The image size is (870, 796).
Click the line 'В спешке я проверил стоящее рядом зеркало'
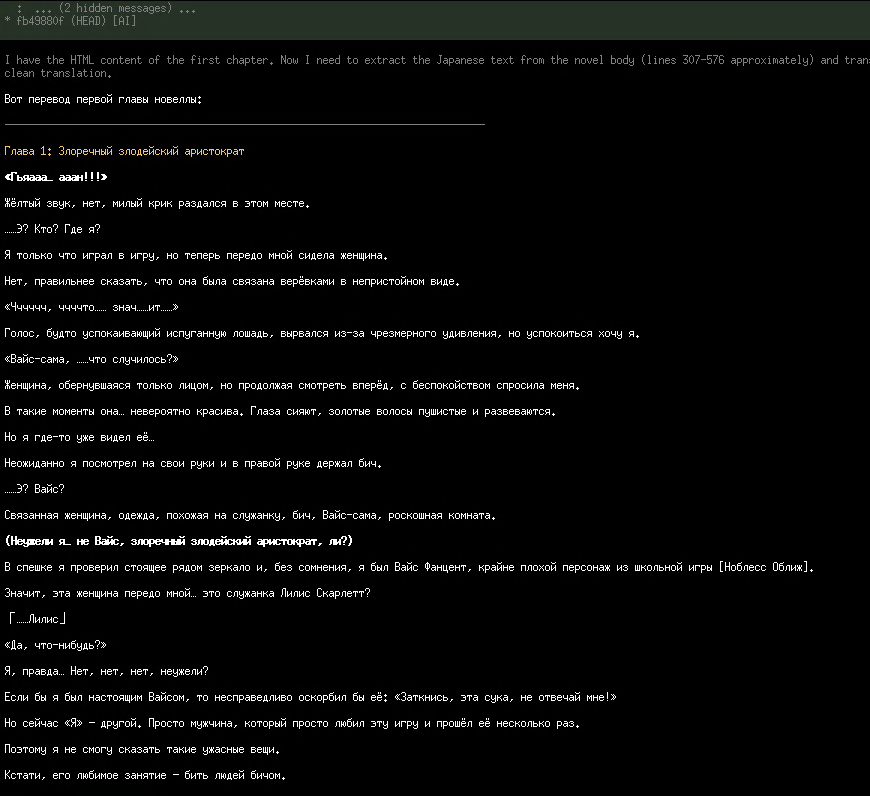click(409, 567)
